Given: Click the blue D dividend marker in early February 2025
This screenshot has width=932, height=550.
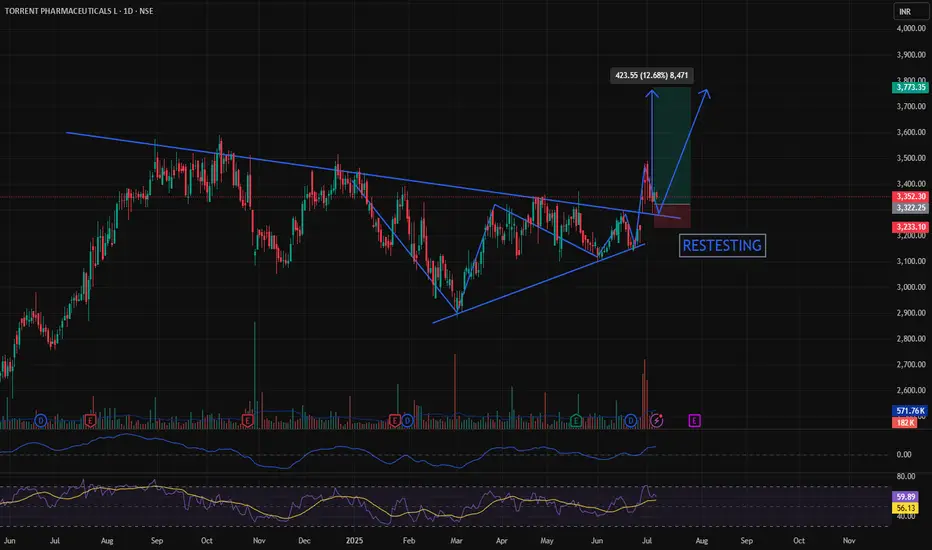Looking at the screenshot, I should (x=407, y=421).
